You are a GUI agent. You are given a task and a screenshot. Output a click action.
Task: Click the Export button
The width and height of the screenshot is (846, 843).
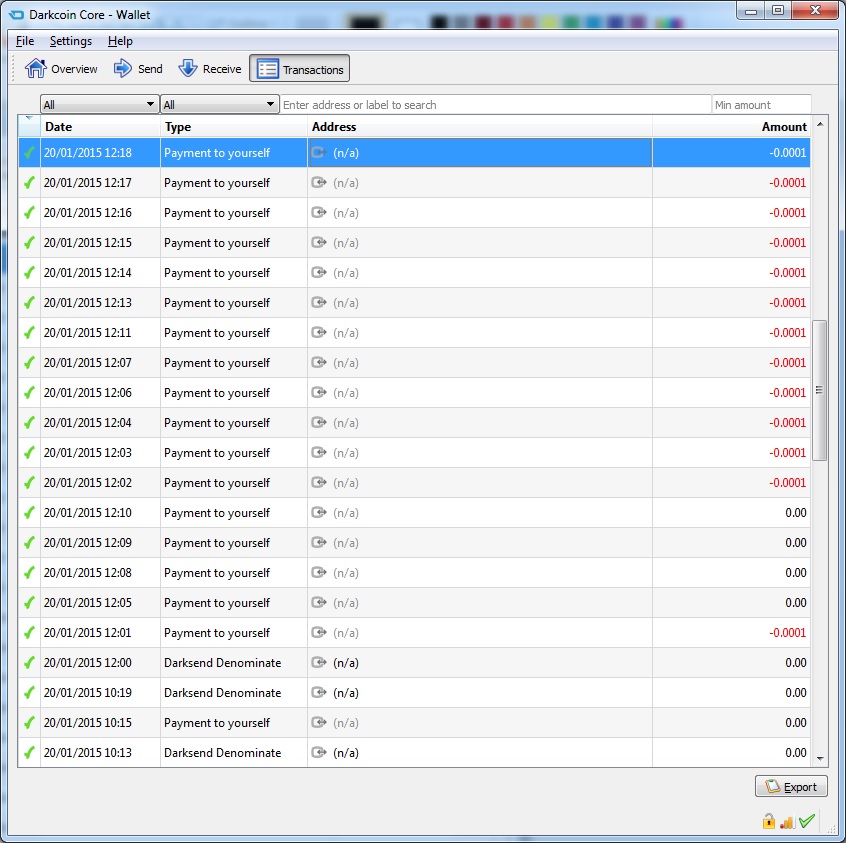pyautogui.click(x=791, y=786)
